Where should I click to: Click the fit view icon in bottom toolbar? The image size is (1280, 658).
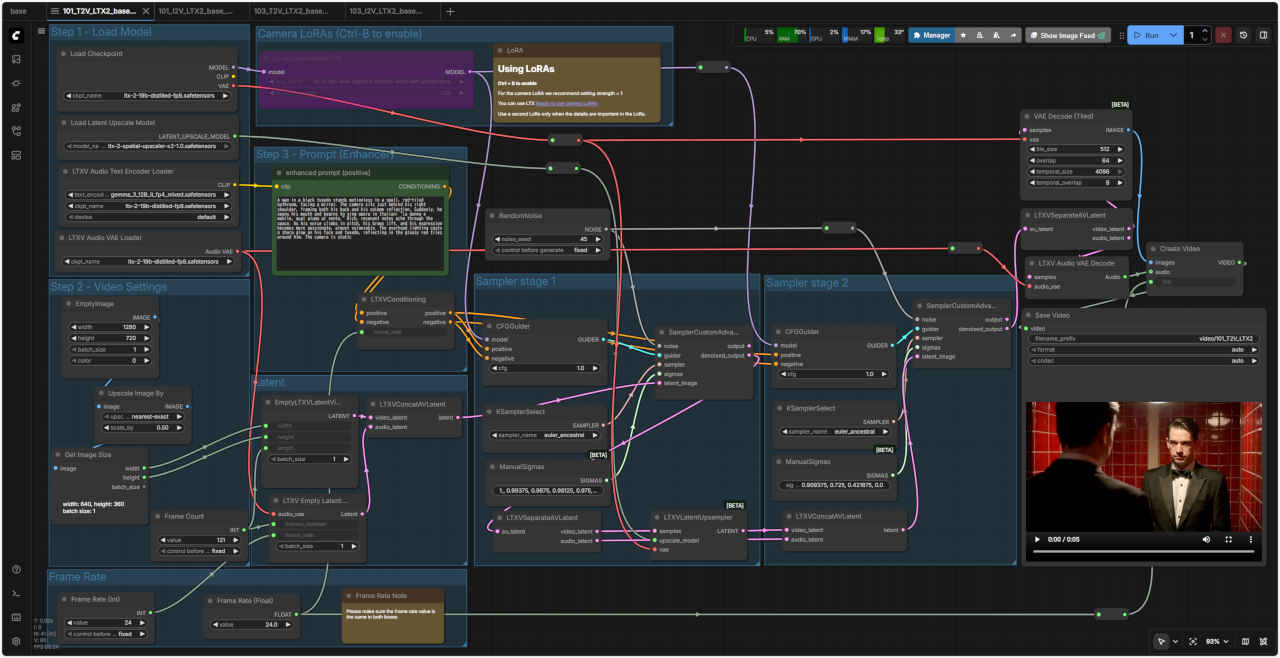1193,641
